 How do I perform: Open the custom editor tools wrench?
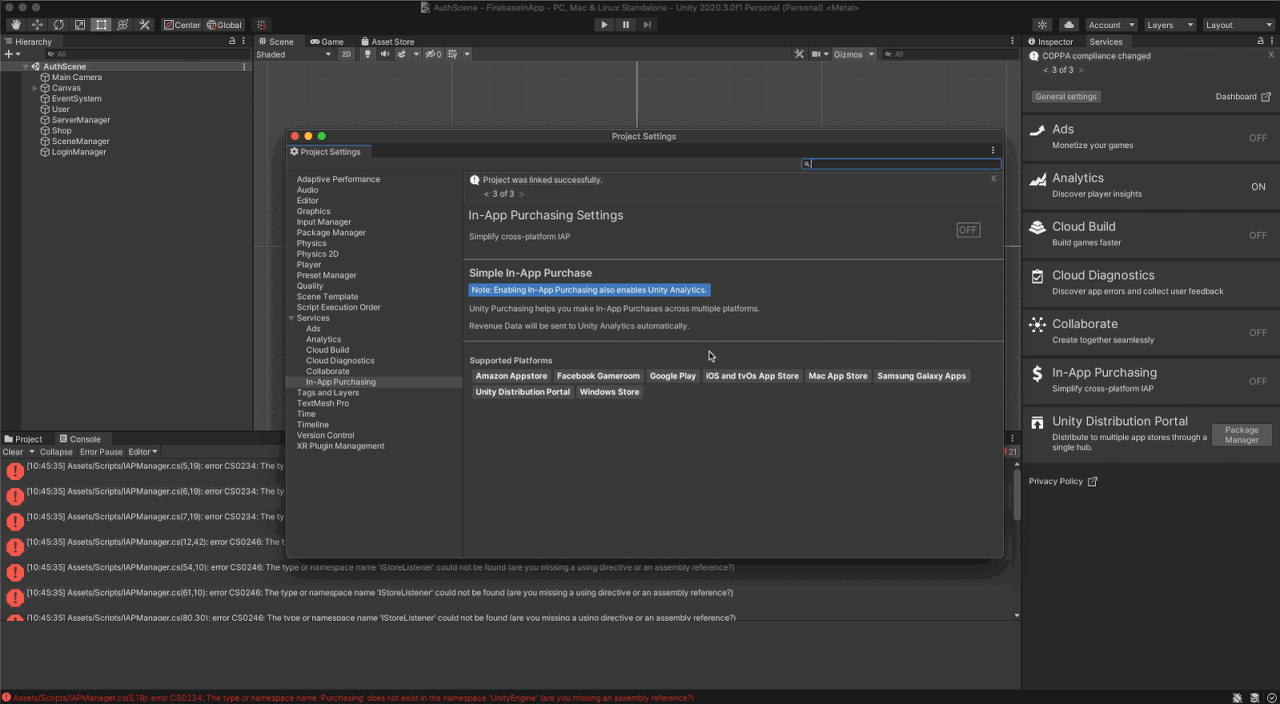(x=144, y=25)
